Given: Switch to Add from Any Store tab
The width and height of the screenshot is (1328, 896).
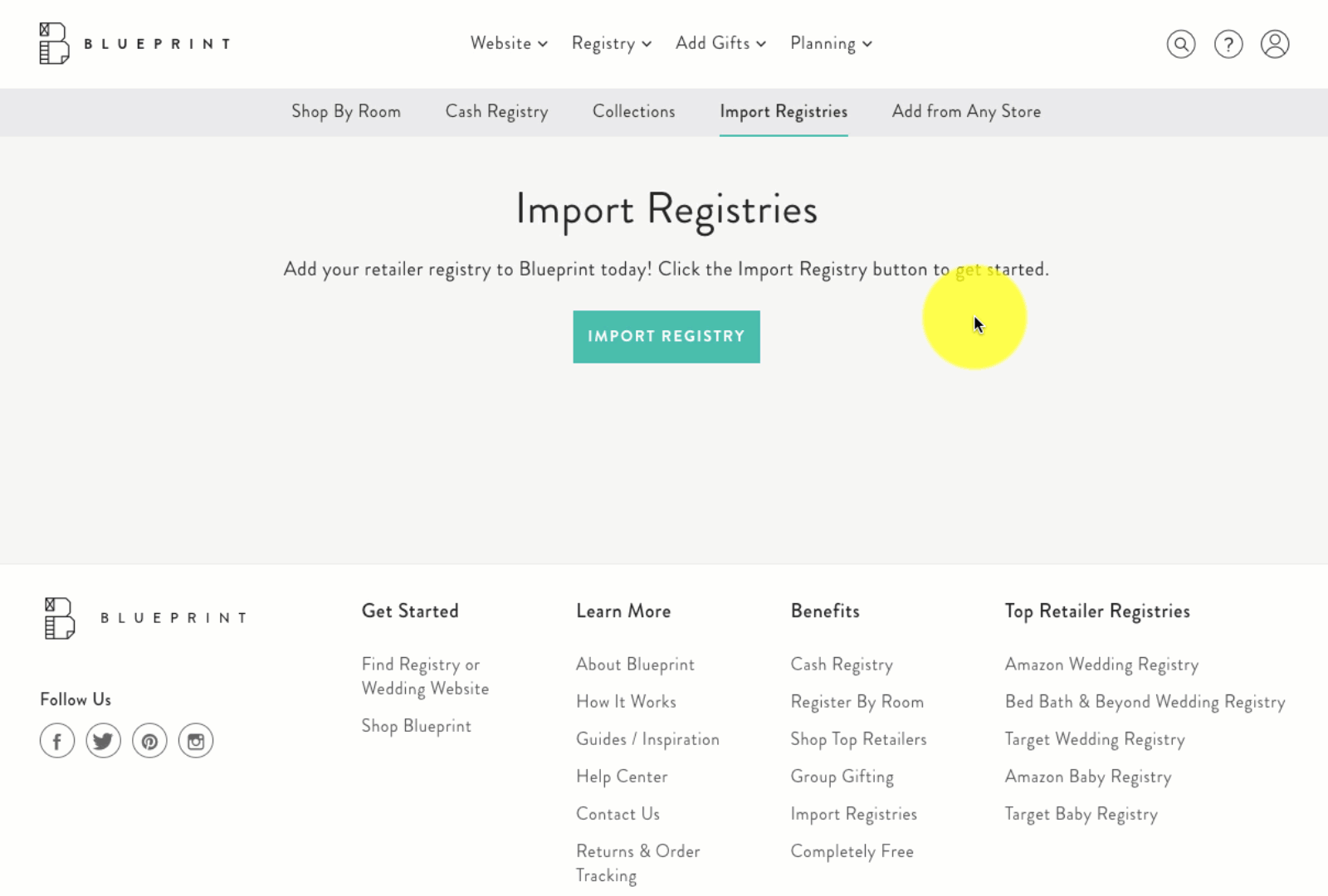Looking at the screenshot, I should click(966, 112).
